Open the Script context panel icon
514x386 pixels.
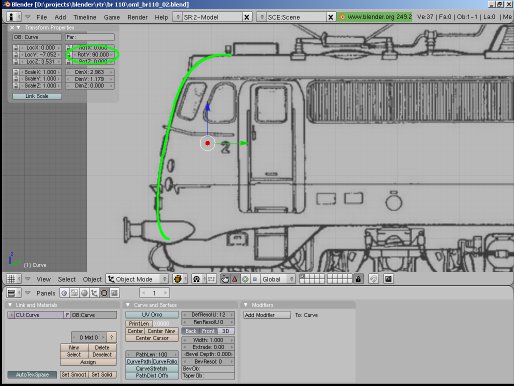click(74, 293)
